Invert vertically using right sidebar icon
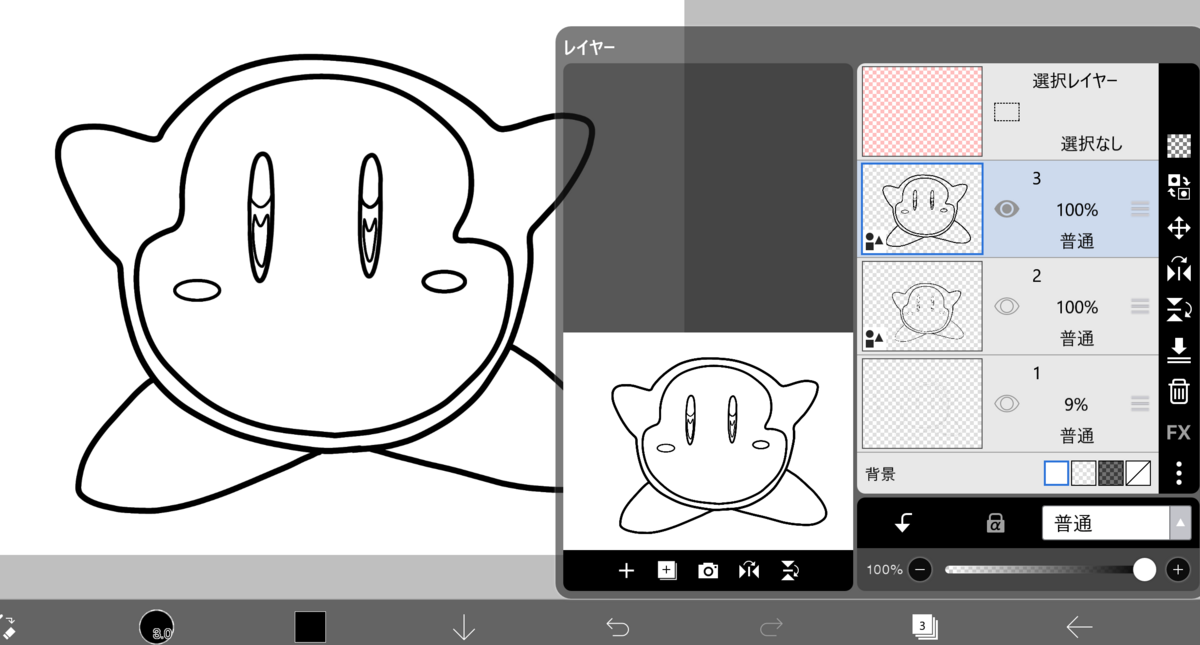1200x645 pixels. tap(1179, 309)
